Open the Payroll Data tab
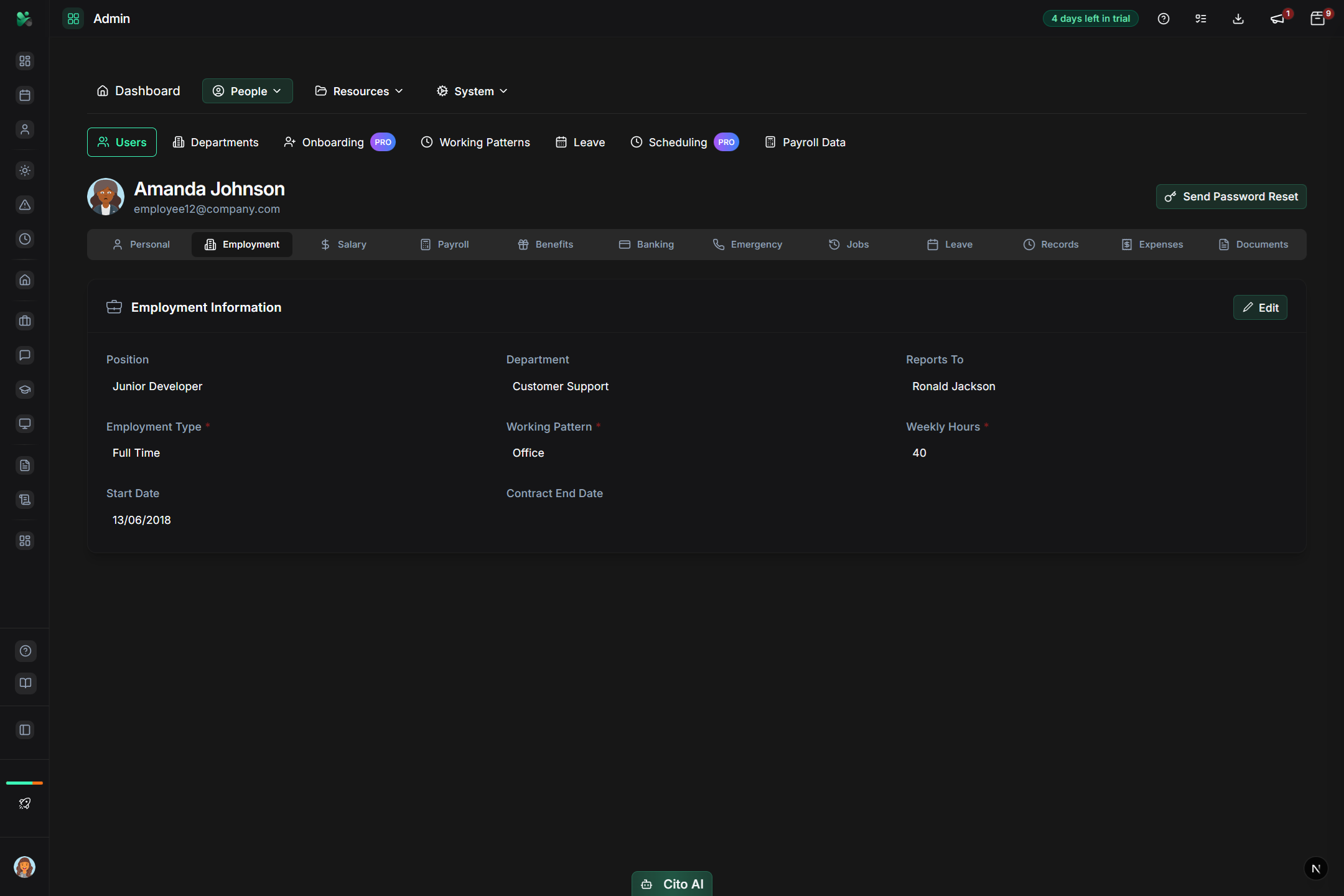Screen dimensions: 1344x896 (804, 142)
